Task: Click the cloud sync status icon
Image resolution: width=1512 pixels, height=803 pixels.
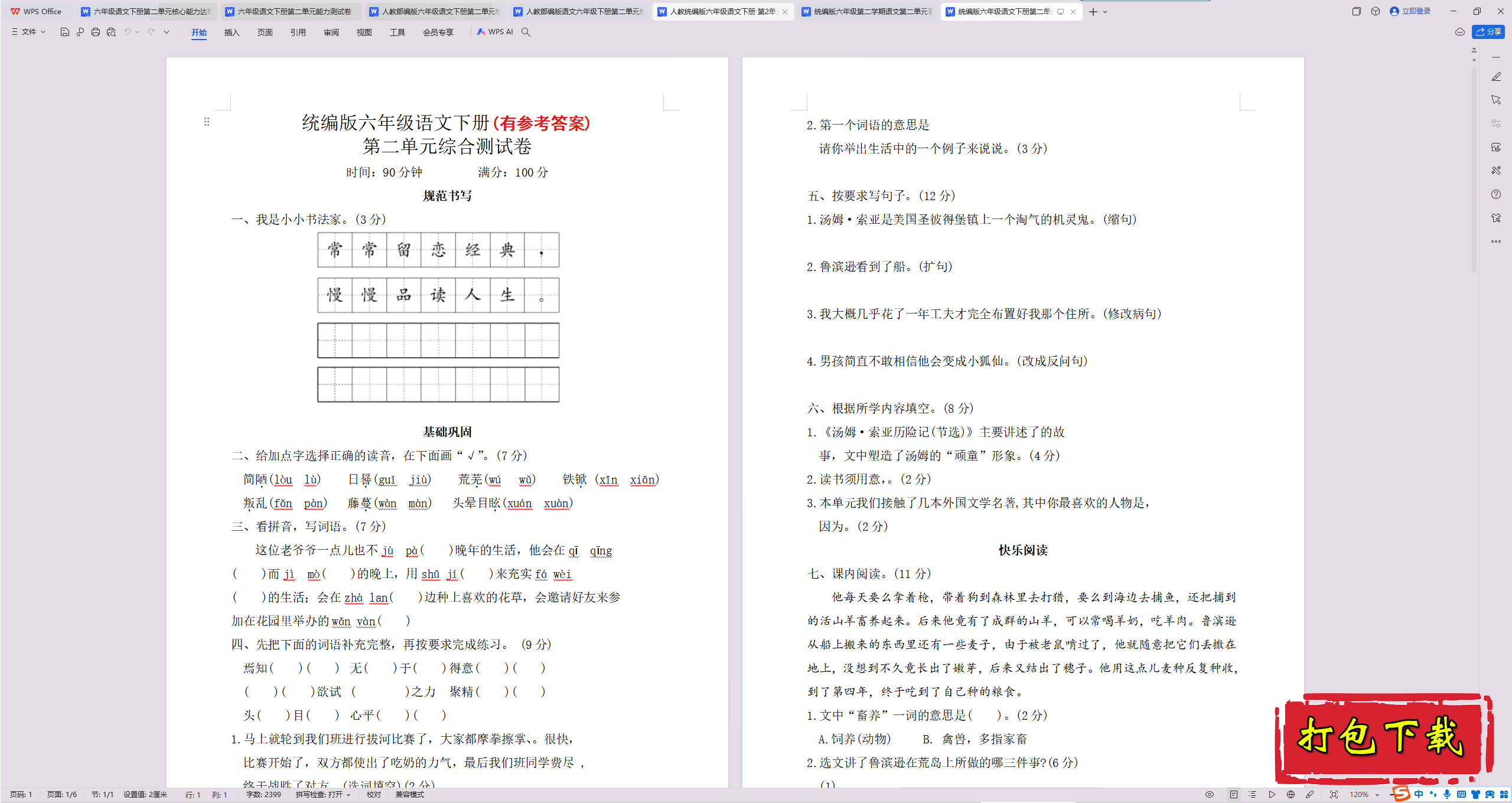Action: point(1460,32)
